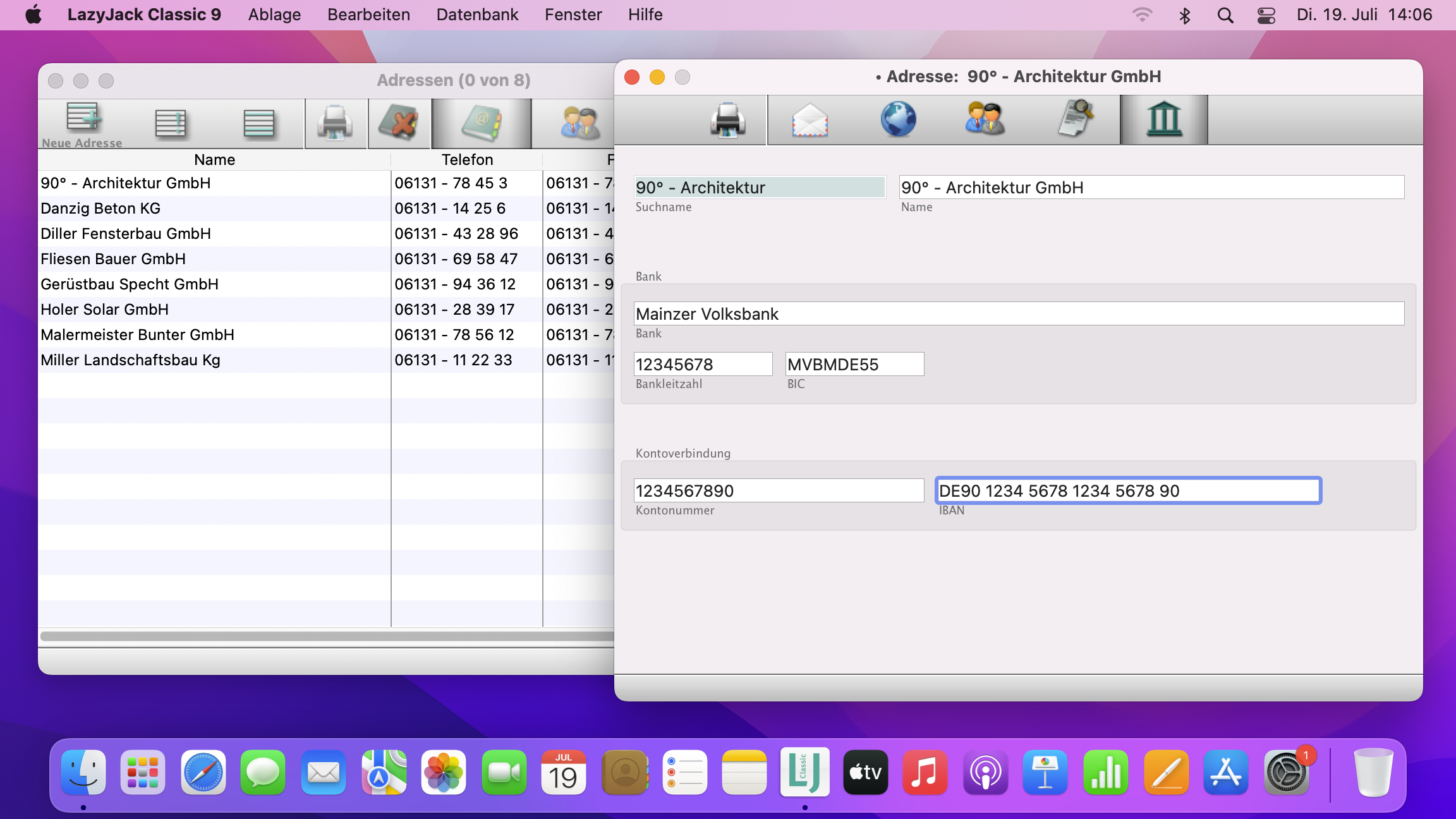Open the contact persons tab in Adresse window
The image size is (1456, 819).
point(985,118)
